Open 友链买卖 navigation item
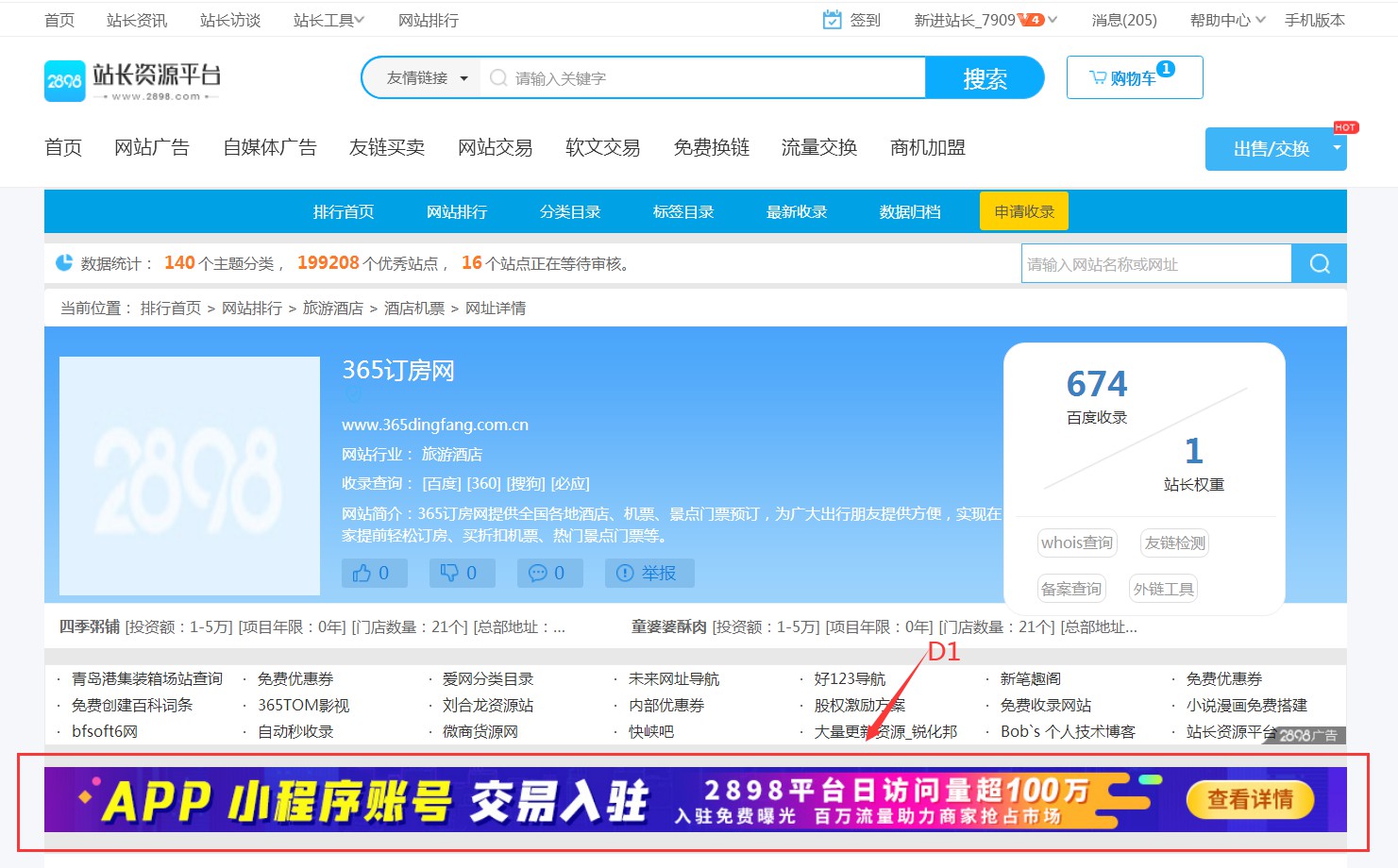The image size is (1398, 868). pos(387,147)
